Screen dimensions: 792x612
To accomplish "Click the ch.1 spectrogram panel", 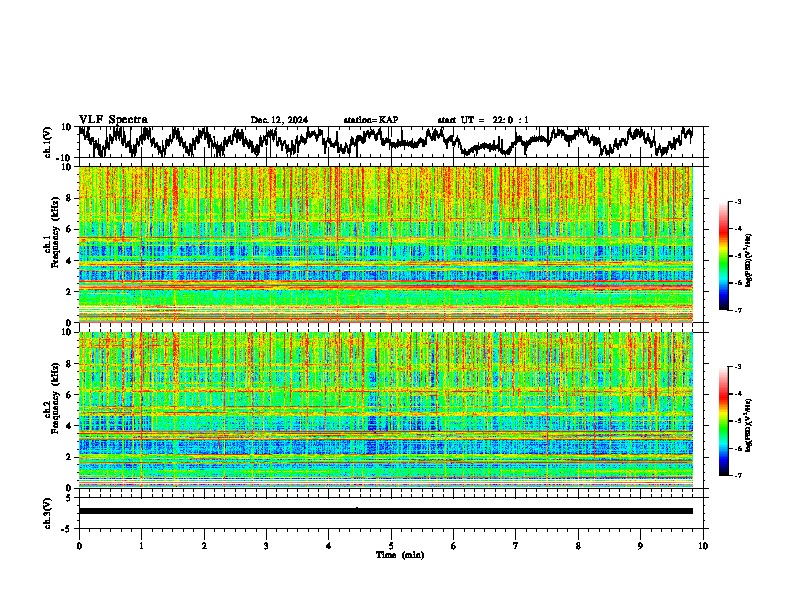I will click(x=386, y=244).
